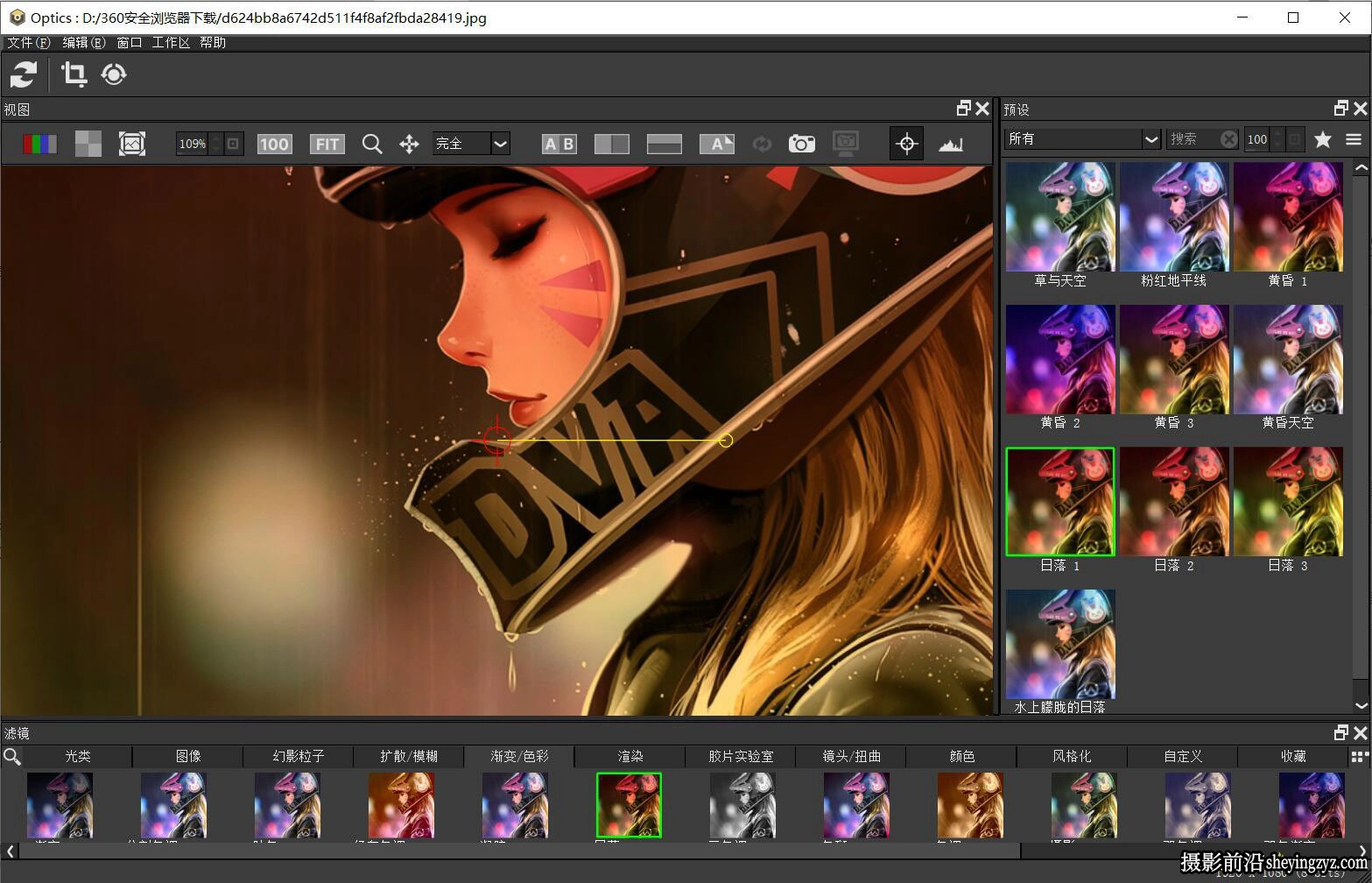
Task: Toggle the on-screen crosshair controls icon
Action: pyautogui.click(x=907, y=144)
